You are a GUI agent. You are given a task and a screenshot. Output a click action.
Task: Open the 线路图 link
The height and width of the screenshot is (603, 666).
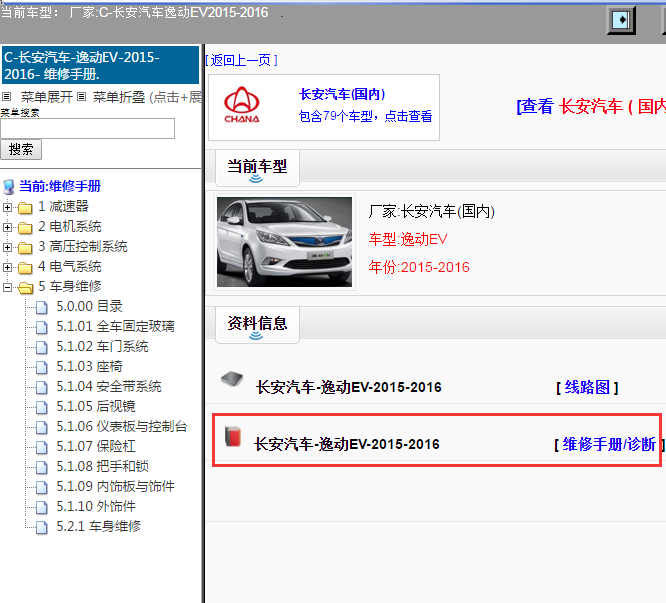point(587,387)
